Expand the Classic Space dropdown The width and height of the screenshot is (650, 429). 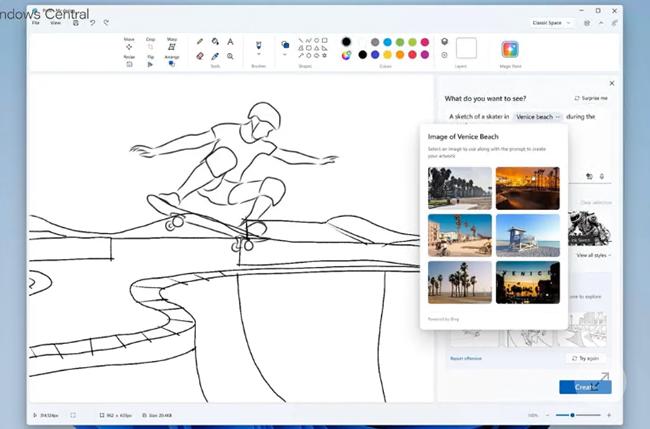pyautogui.click(x=553, y=22)
